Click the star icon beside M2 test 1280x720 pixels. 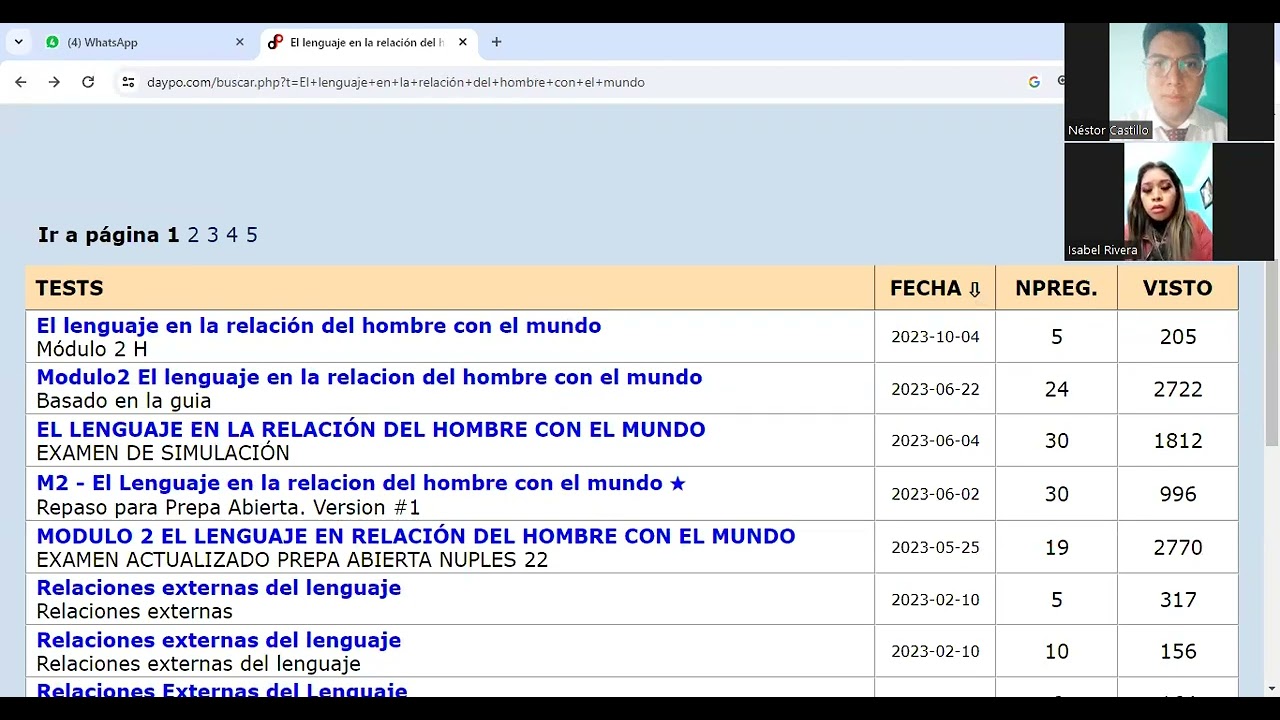click(x=677, y=483)
